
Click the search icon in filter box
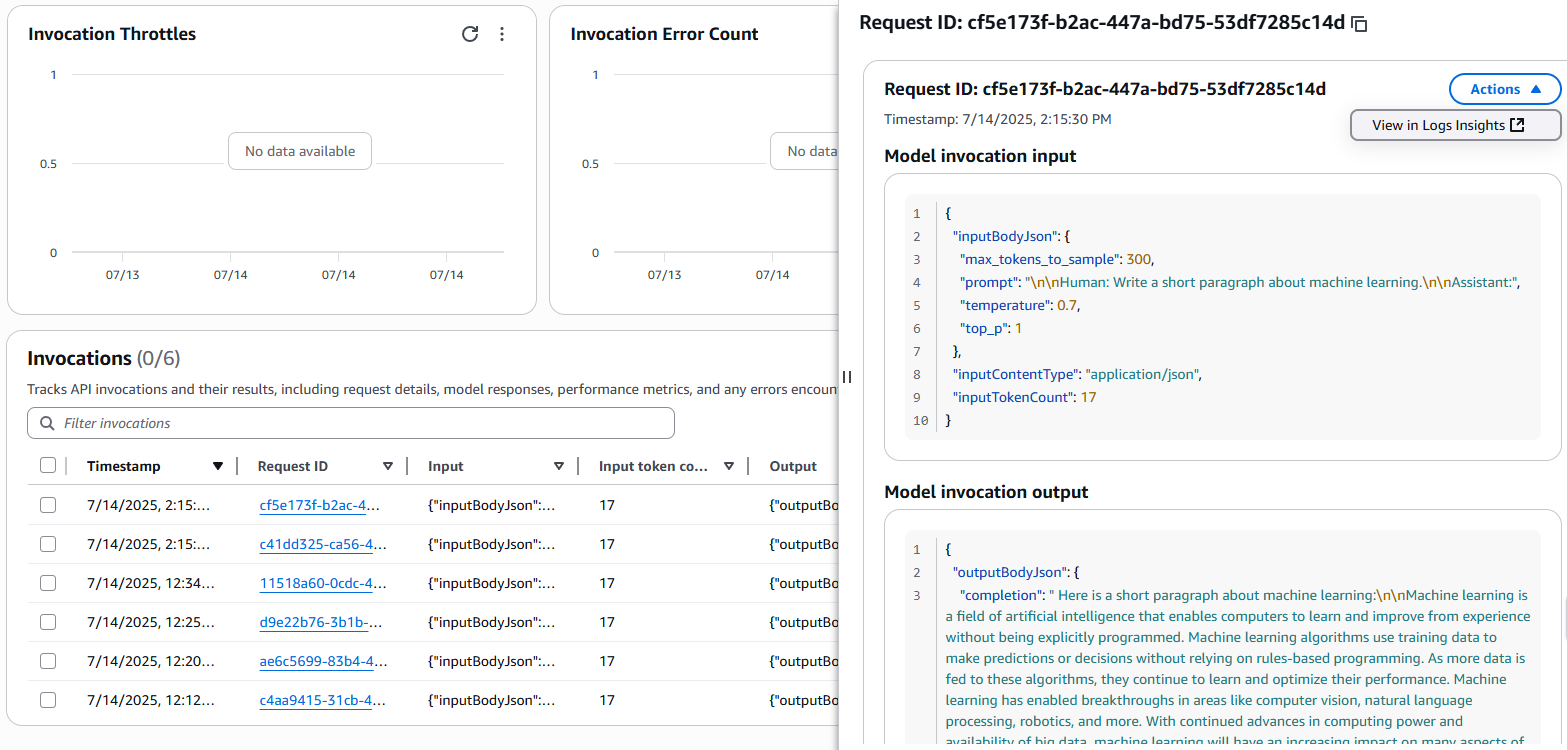[47, 423]
